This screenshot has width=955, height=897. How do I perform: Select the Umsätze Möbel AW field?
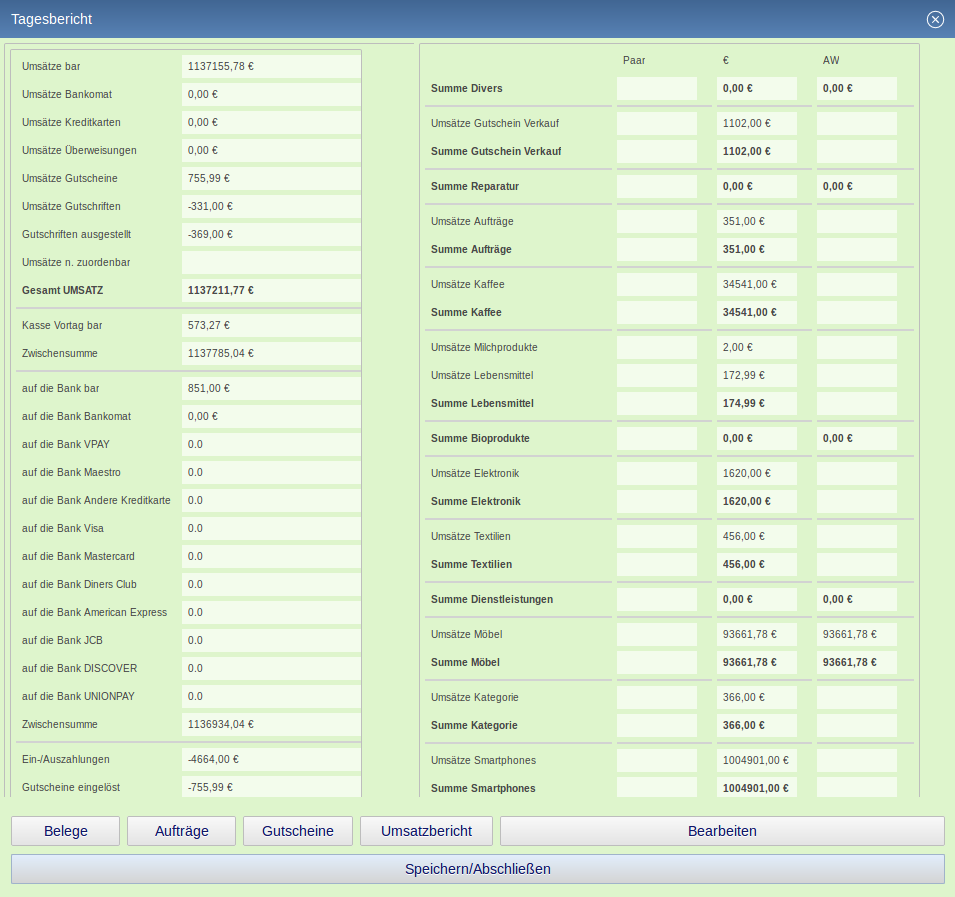coord(856,634)
